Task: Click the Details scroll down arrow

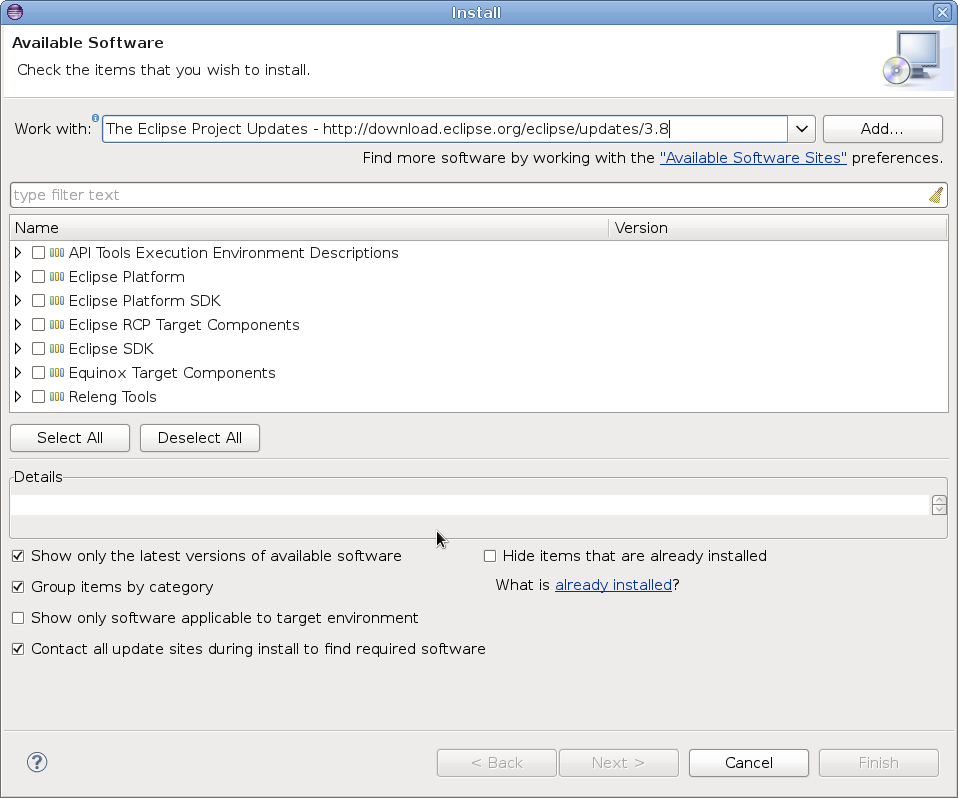Action: pyautogui.click(x=939, y=510)
